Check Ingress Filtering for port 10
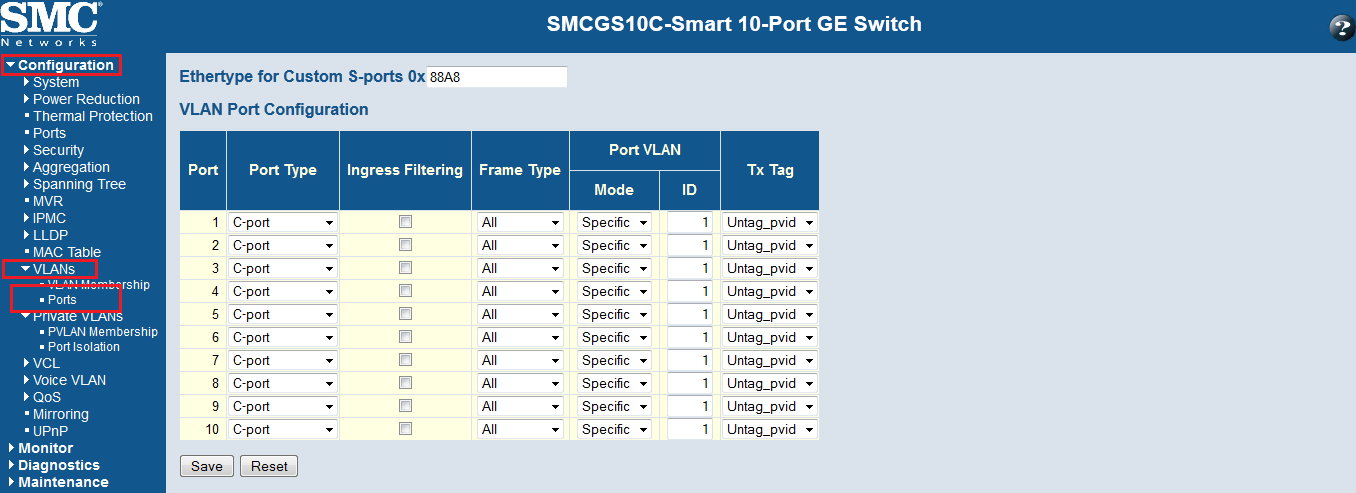The width and height of the screenshot is (1356, 493). pos(405,429)
